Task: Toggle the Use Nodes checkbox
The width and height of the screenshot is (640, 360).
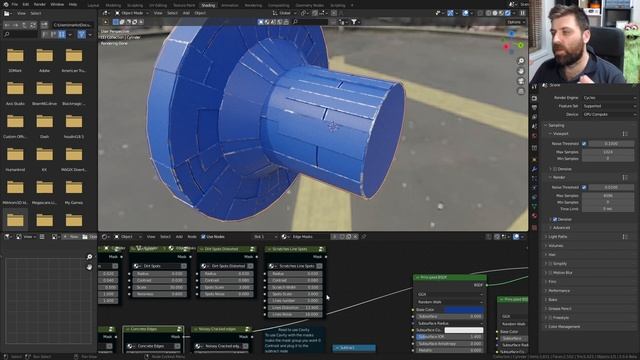Action: 203,237
